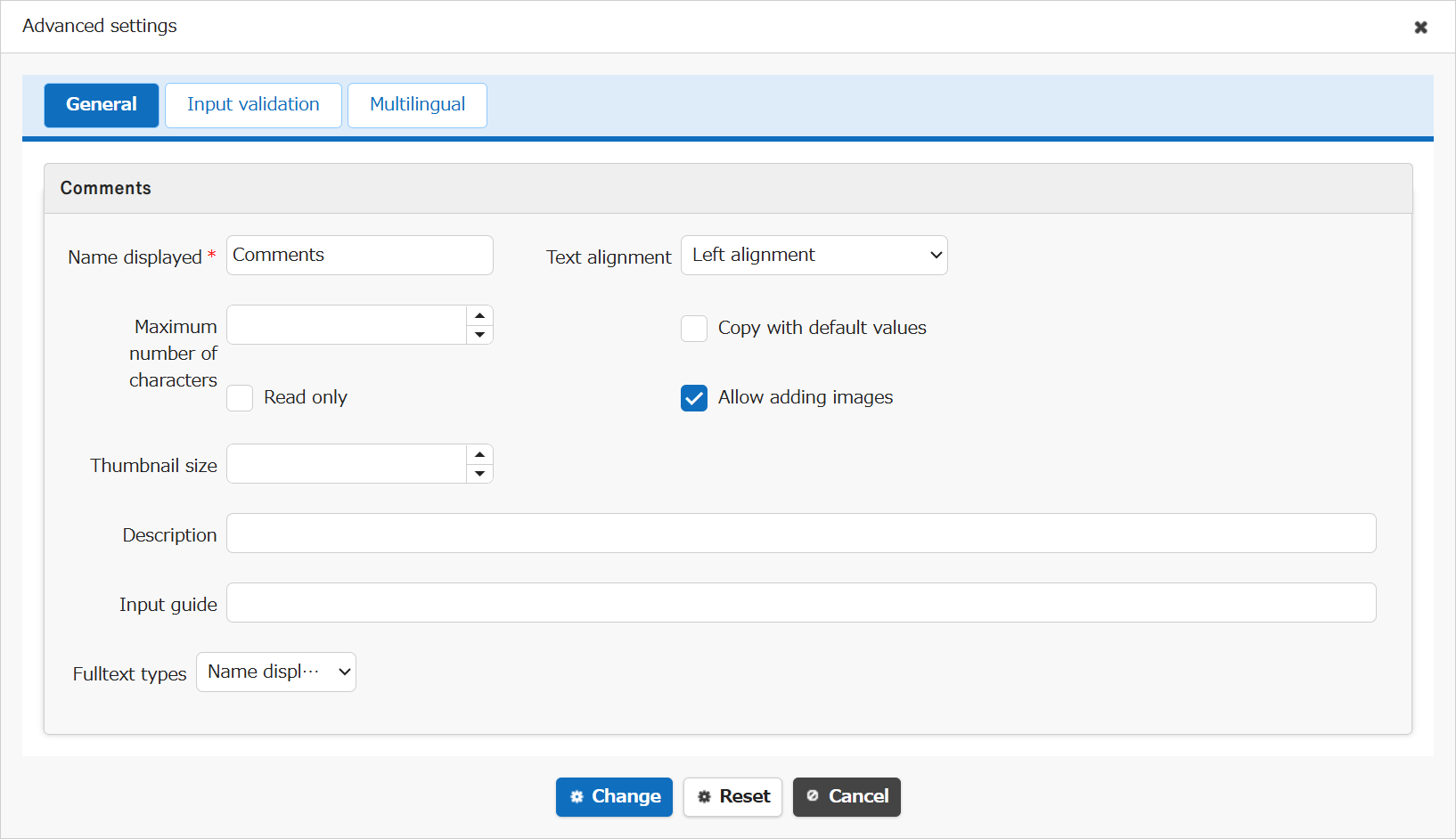Click the Name displayed input field
The width and height of the screenshot is (1456, 839).
click(360, 256)
